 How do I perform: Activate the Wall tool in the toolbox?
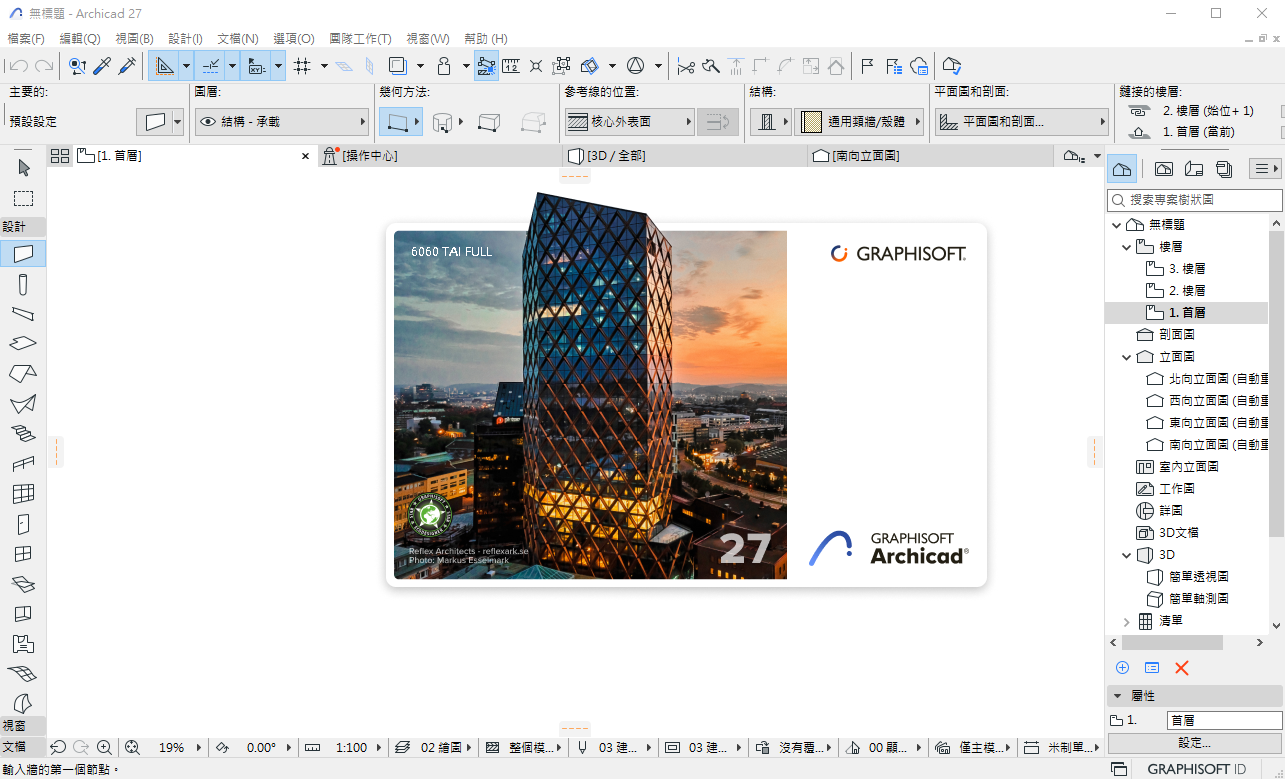[x=23, y=253]
